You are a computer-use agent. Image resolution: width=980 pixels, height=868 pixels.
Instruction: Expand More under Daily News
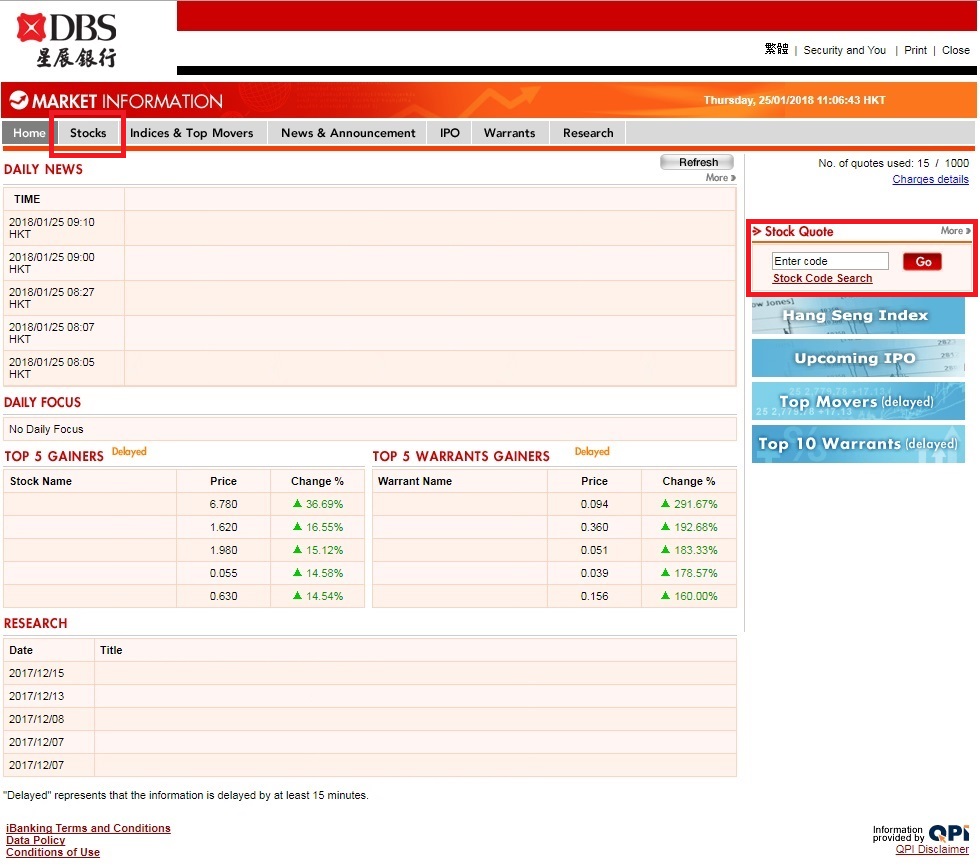tap(720, 178)
